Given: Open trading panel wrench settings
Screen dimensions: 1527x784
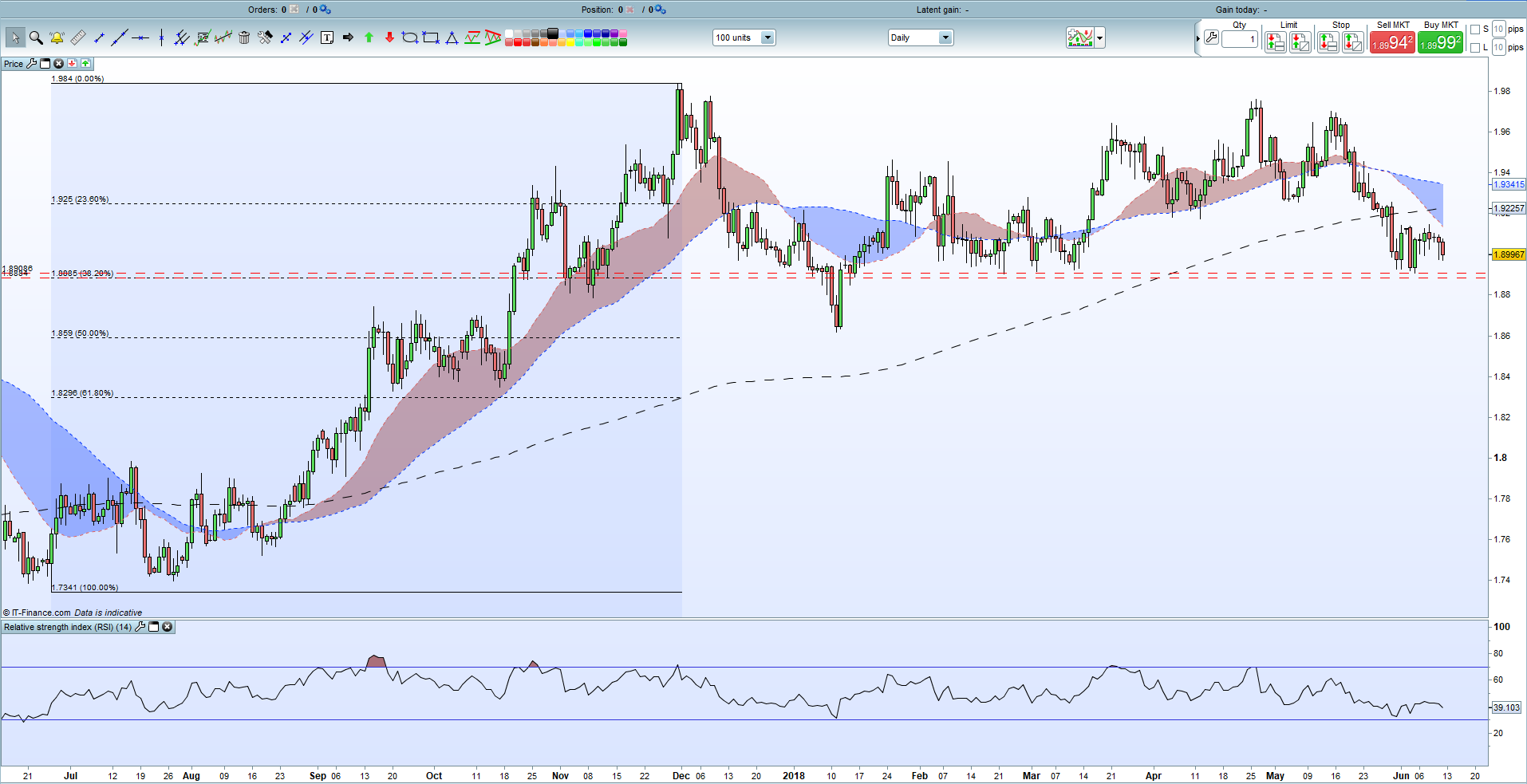Looking at the screenshot, I should (x=1211, y=37).
